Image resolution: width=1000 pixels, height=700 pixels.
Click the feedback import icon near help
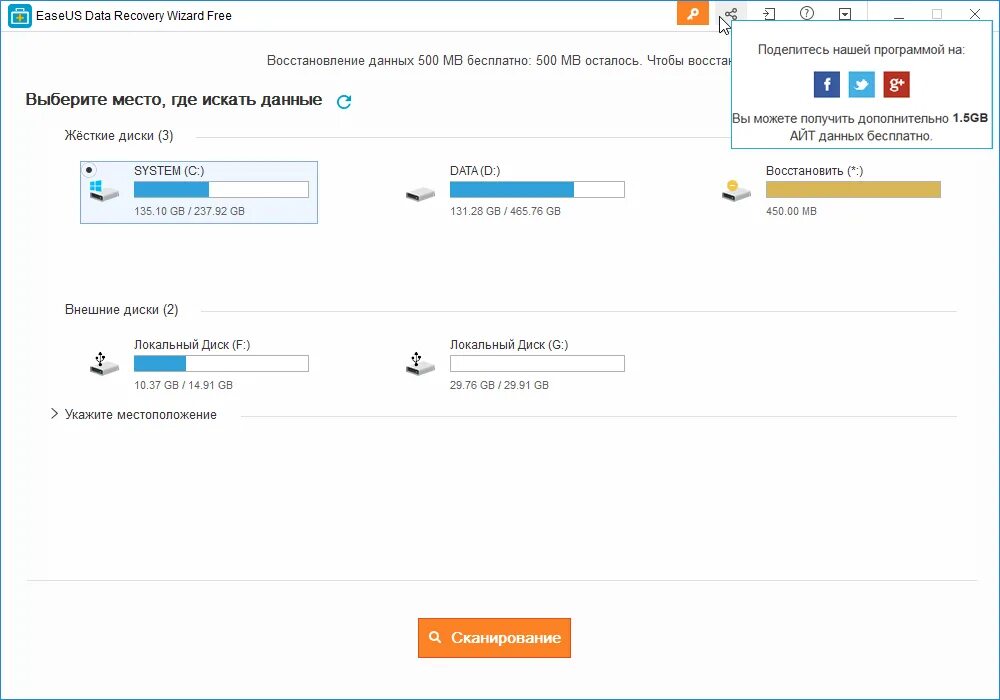pyautogui.click(x=768, y=14)
